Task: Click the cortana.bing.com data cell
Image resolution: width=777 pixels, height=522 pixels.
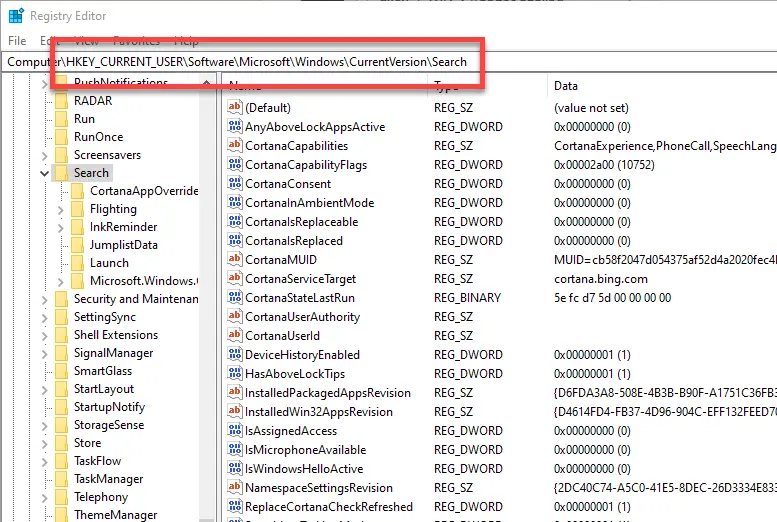Action: [x=601, y=279]
